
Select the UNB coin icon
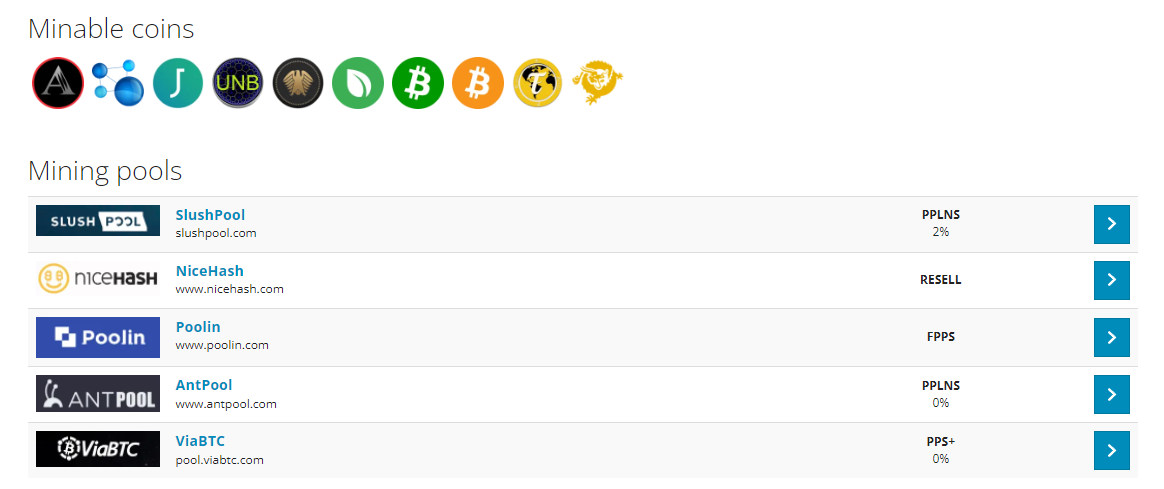coord(238,83)
